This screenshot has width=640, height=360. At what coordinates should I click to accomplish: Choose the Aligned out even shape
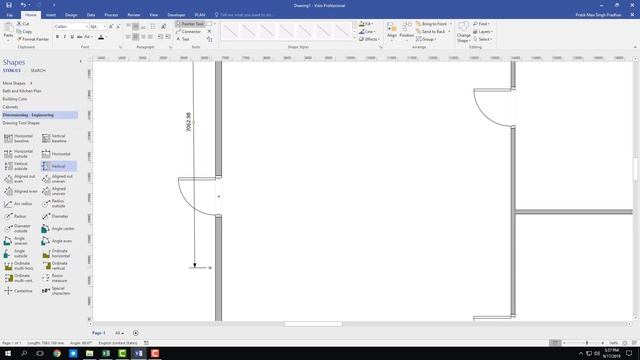coord(19,179)
